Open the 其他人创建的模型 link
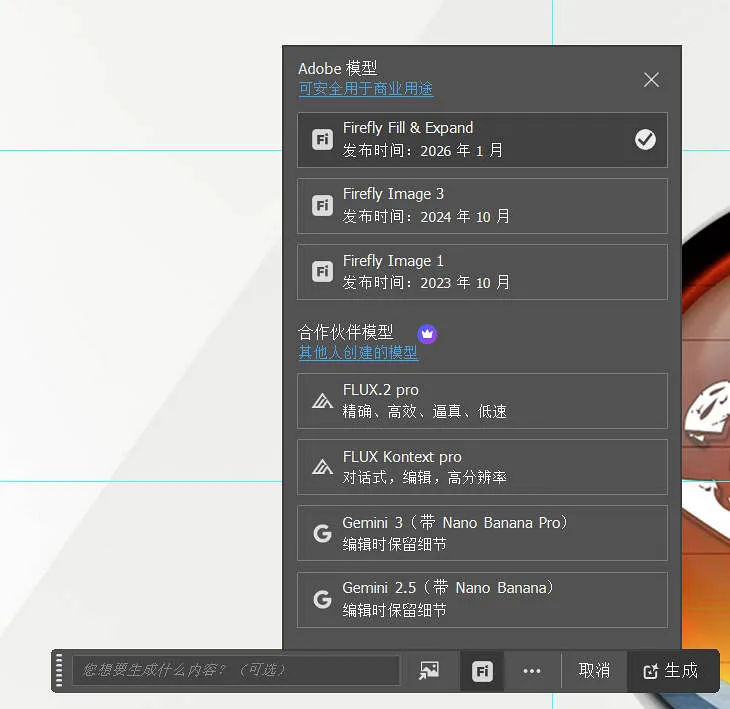The image size is (730, 709). (358, 352)
